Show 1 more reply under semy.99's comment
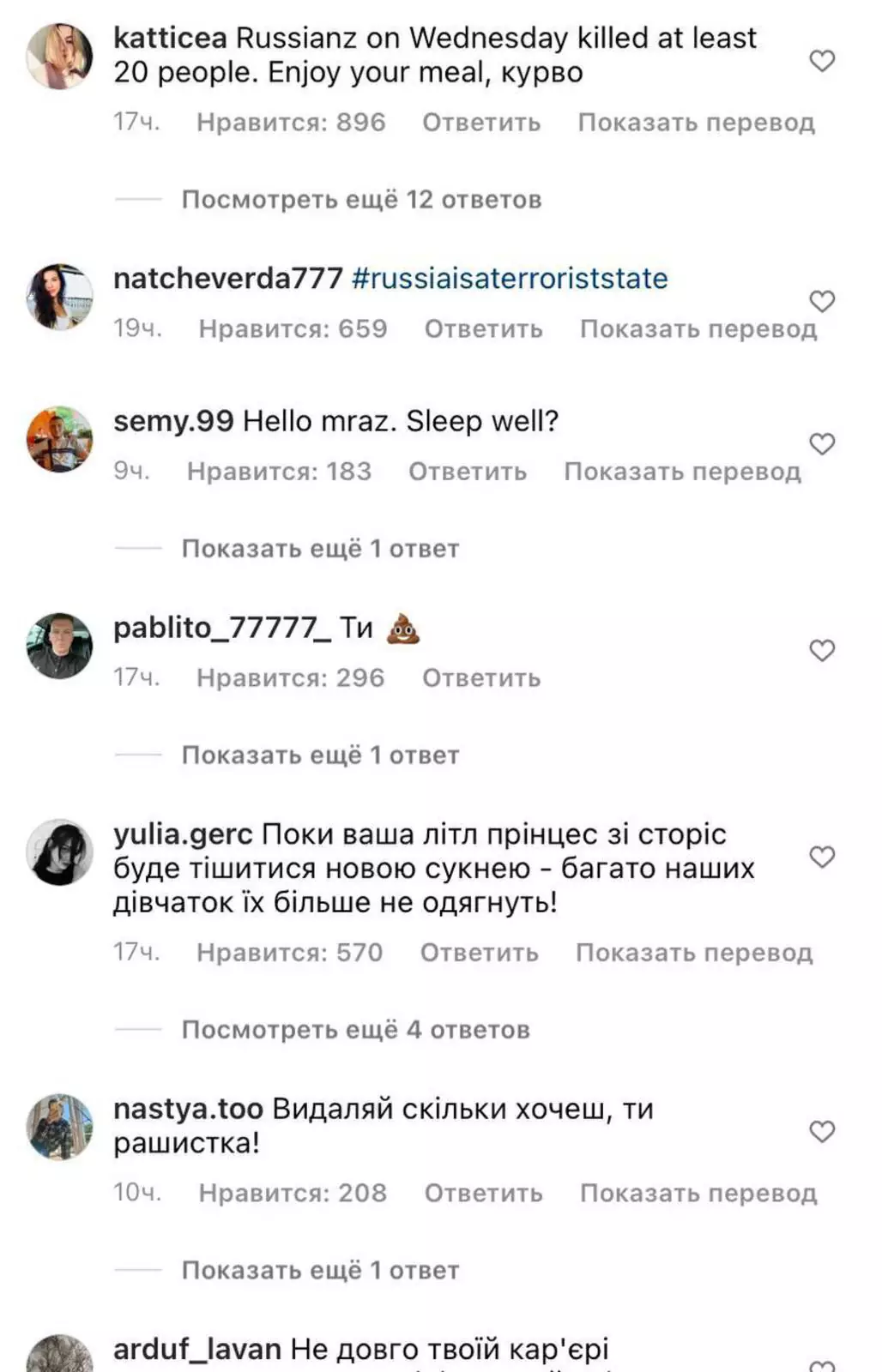882x1372 pixels. click(x=320, y=549)
